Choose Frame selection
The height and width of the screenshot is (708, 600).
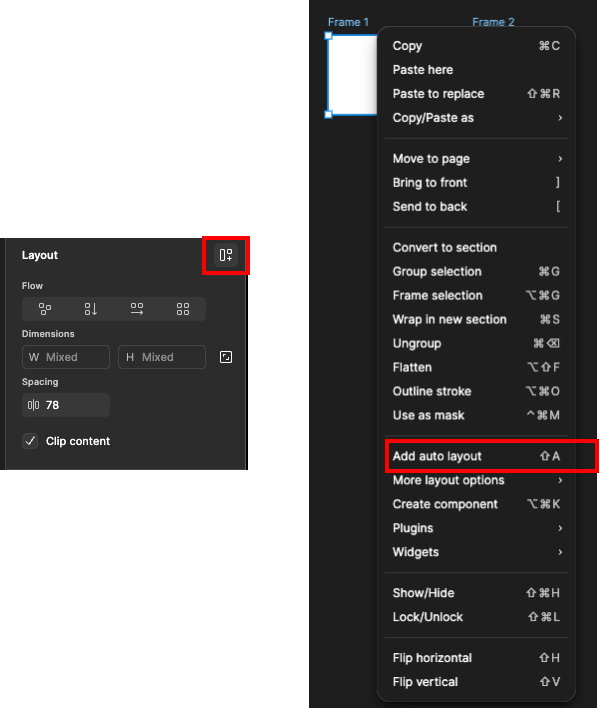click(477, 295)
